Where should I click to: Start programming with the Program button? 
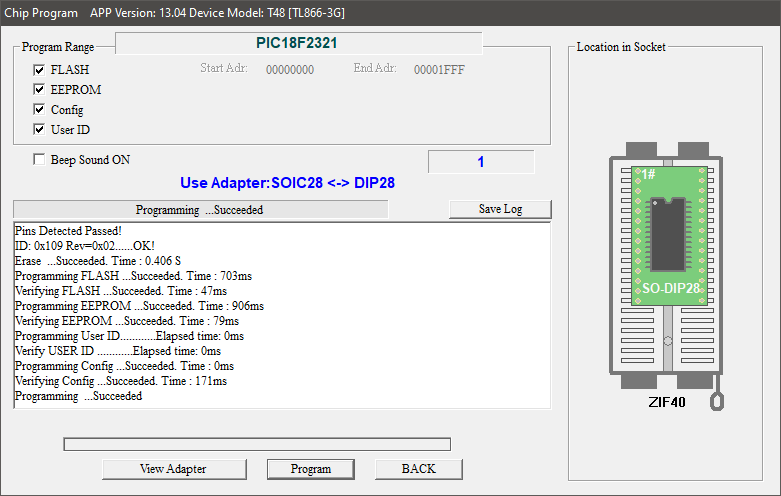(311, 469)
